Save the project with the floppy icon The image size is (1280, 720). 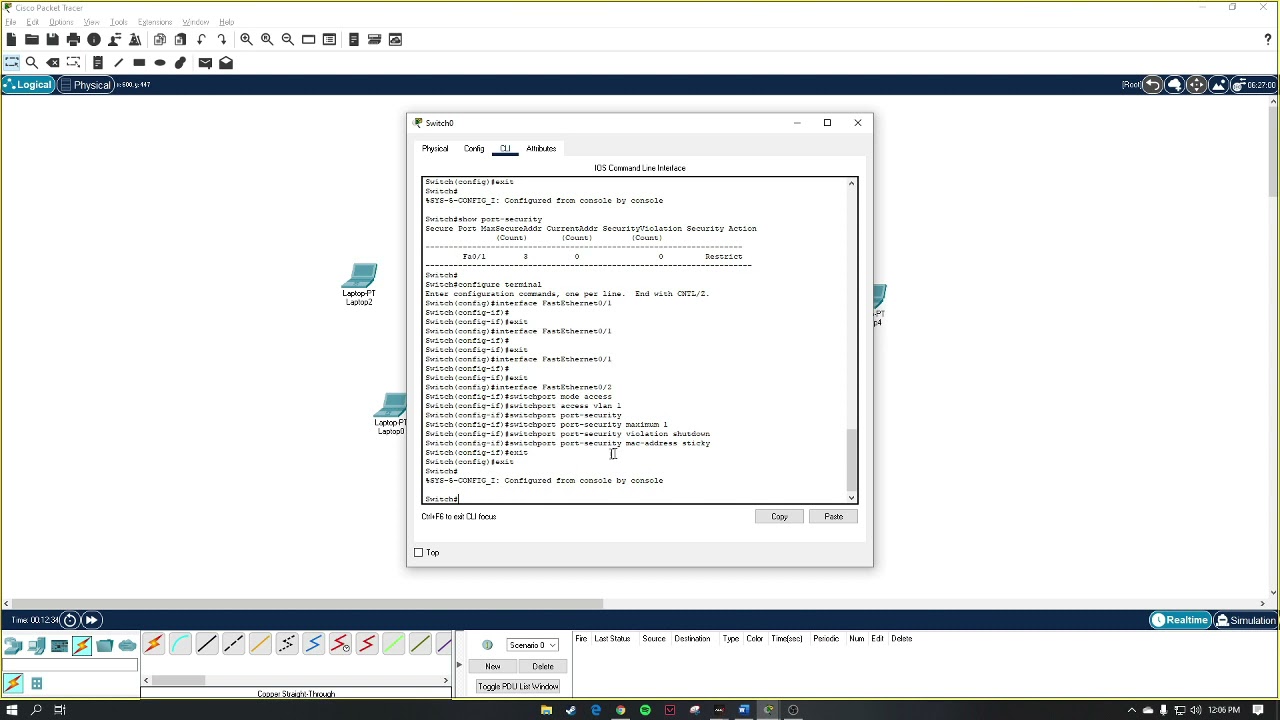click(x=52, y=40)
